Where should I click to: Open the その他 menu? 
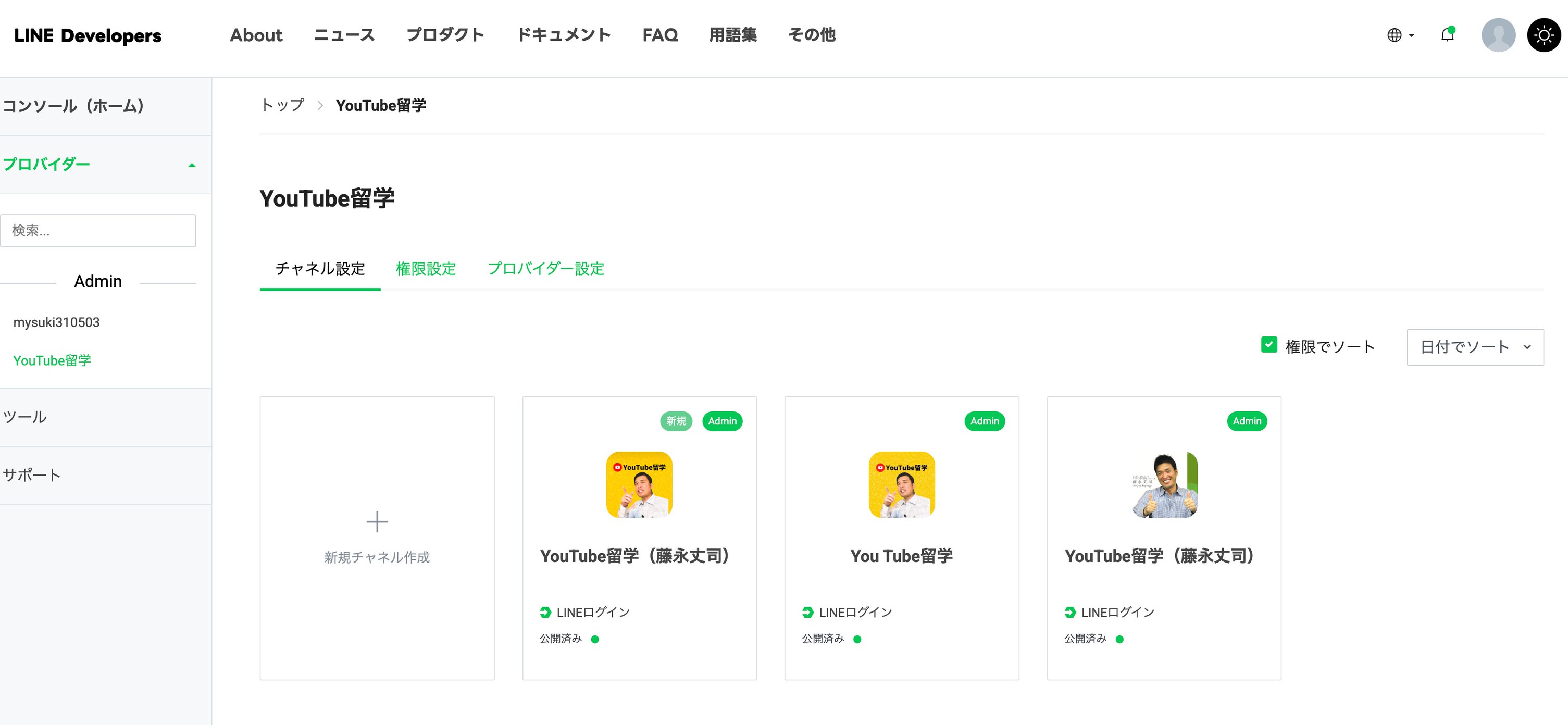pyautogui.click(x=812, y=35)
